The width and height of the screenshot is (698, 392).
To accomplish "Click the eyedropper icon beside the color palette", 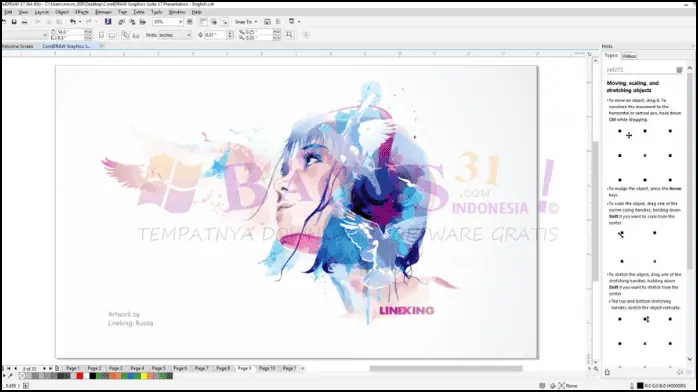I will point(11,376).
